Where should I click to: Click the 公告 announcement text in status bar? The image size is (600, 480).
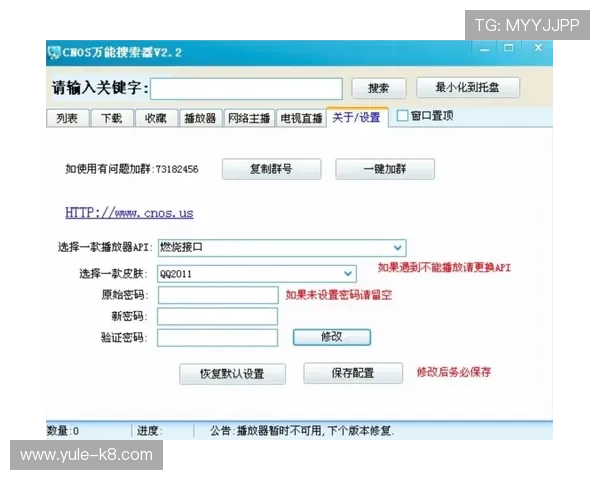(x=302, y=431)
